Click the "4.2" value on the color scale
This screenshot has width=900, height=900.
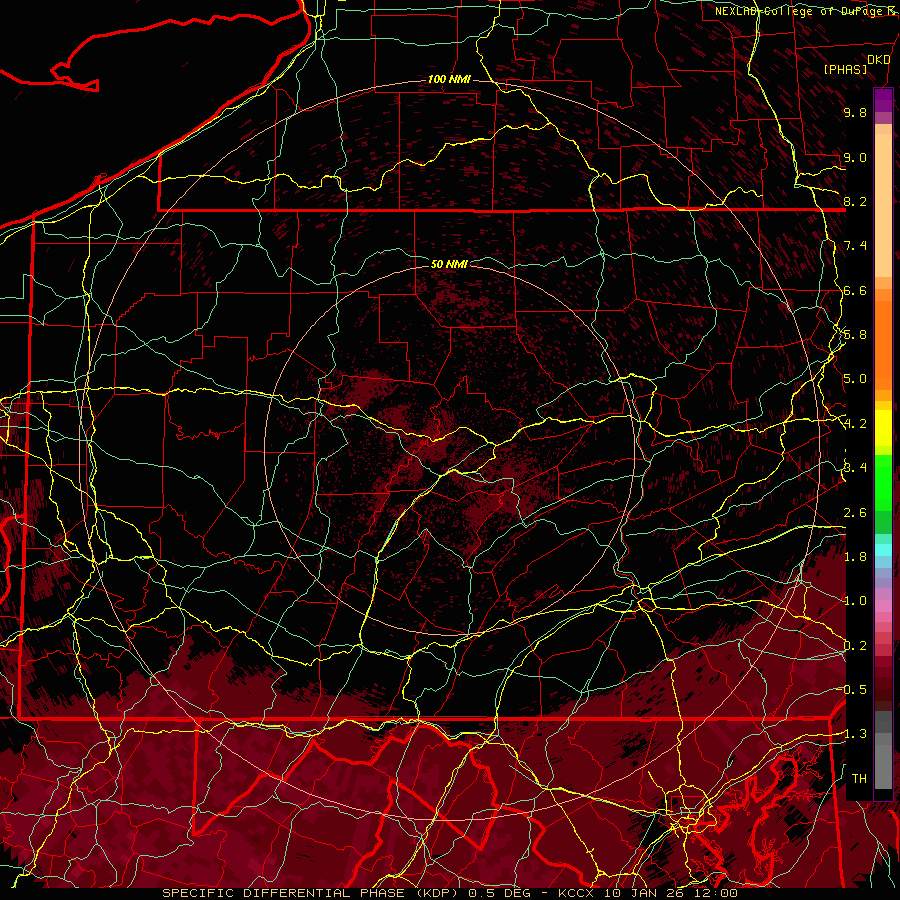coord(855,424)
